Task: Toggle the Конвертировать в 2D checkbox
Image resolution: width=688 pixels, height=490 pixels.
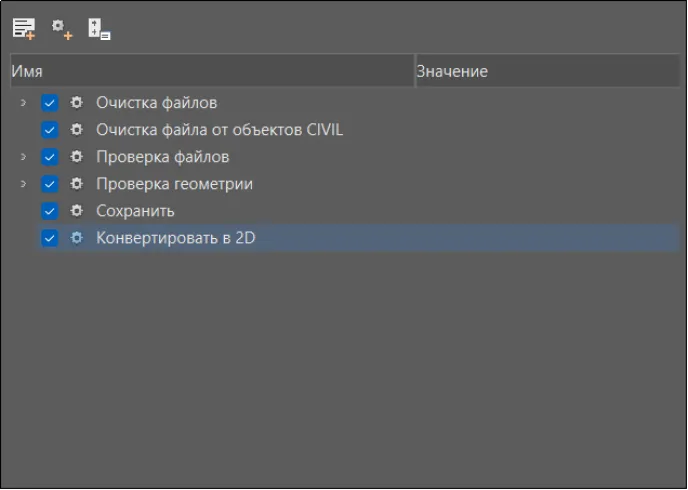Action: click(x=50, y=238)
